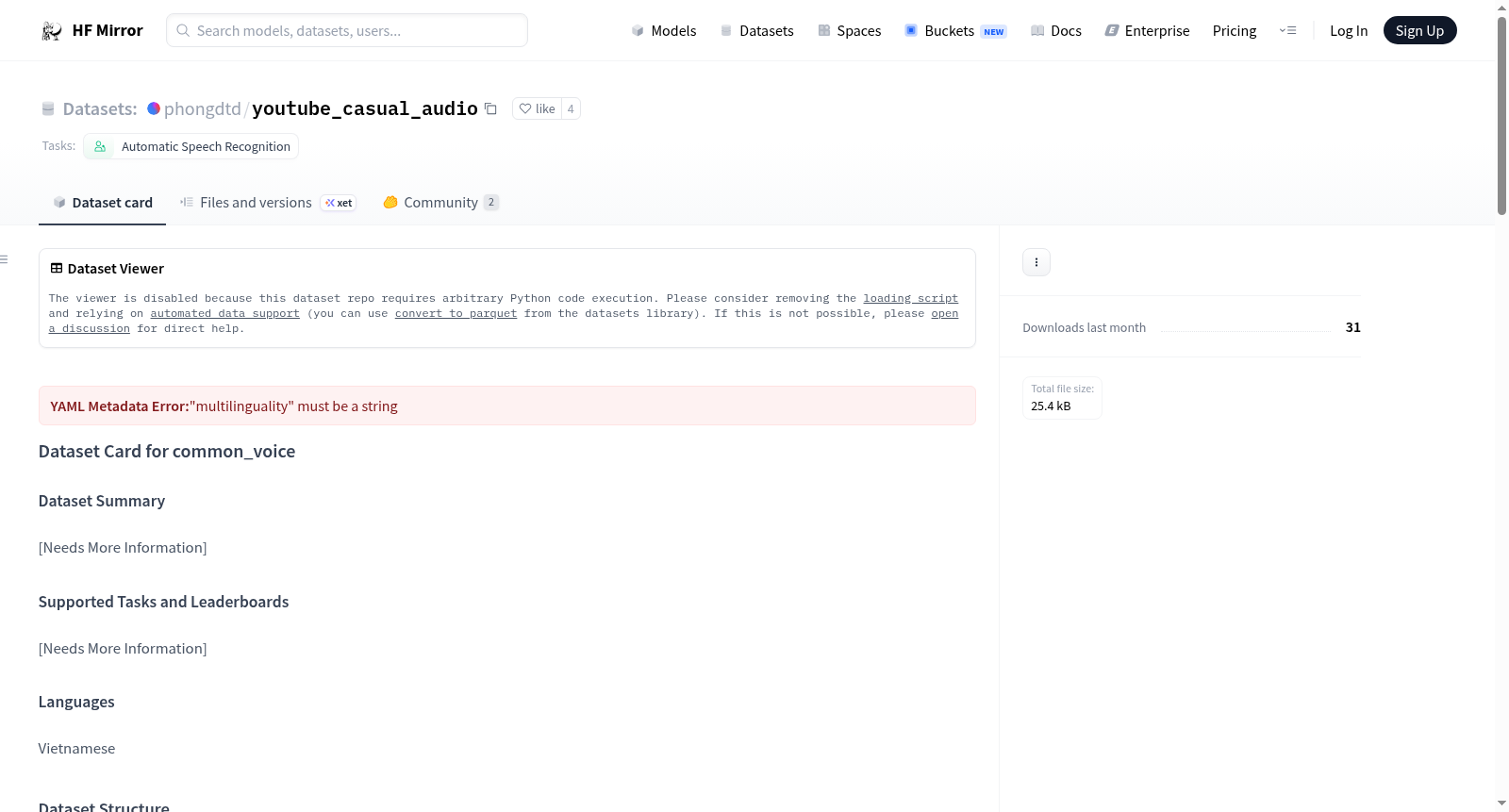
Task: Open the Datasets page in navbar
Action: [x=757, y=30]
